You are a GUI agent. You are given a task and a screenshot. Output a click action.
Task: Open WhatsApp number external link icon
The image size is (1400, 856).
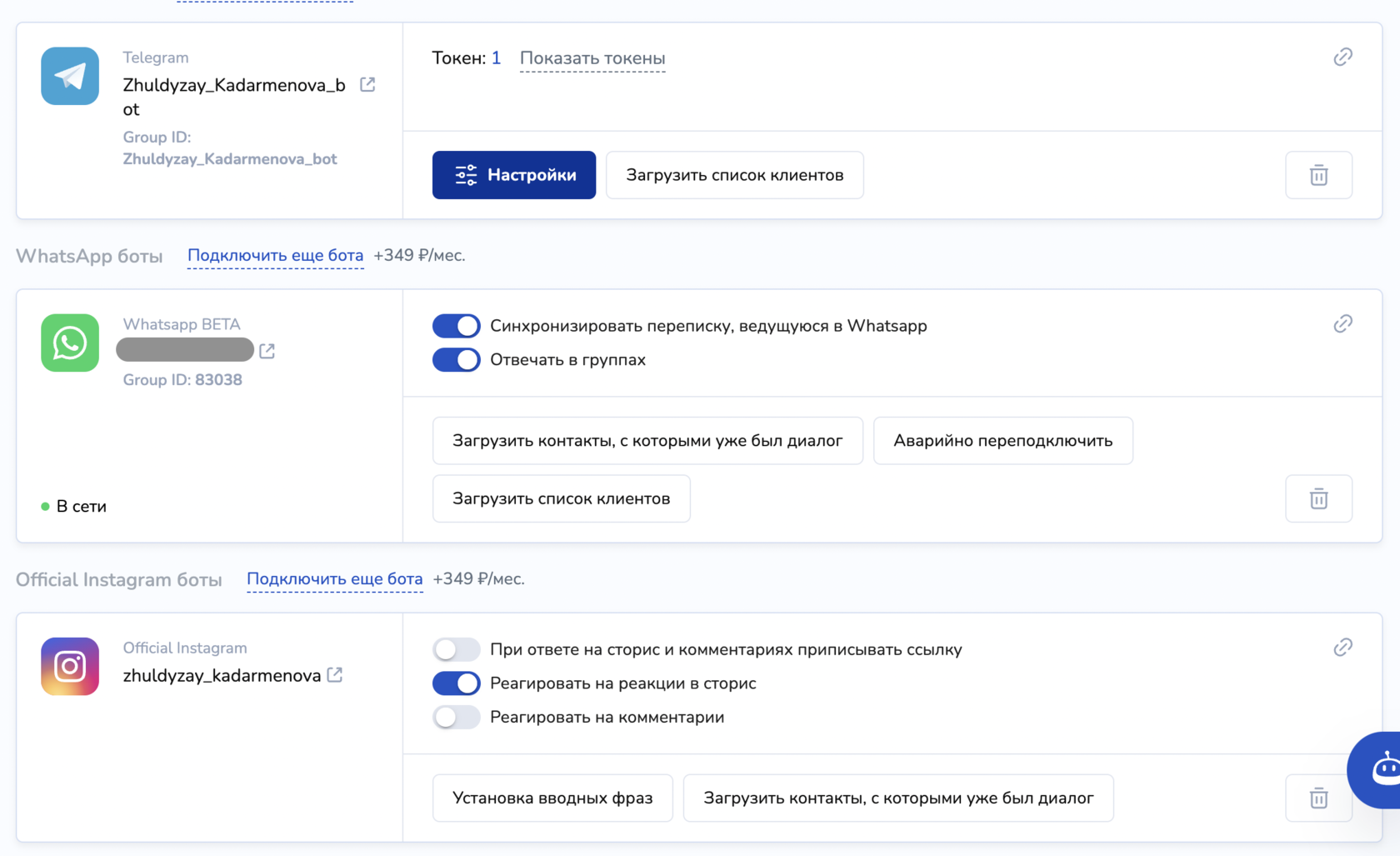[267, 351]
